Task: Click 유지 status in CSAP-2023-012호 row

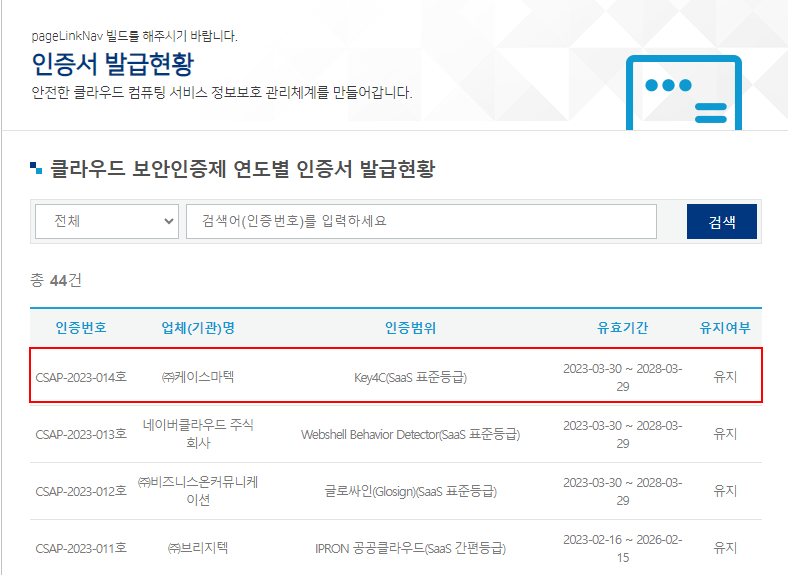Action: [725, 491]
